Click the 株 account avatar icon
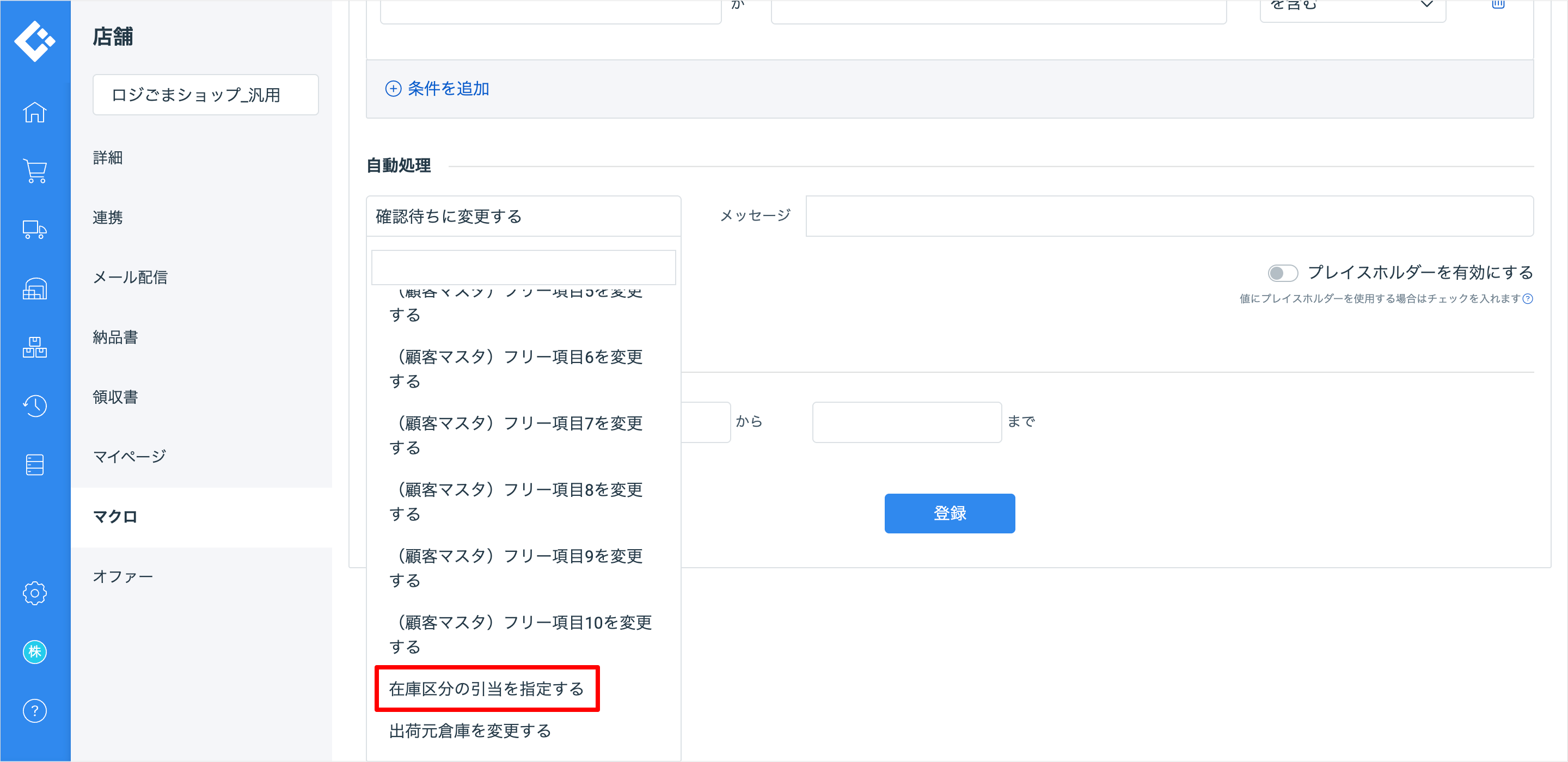1568x762 pixels. click(x=35, y=652)
